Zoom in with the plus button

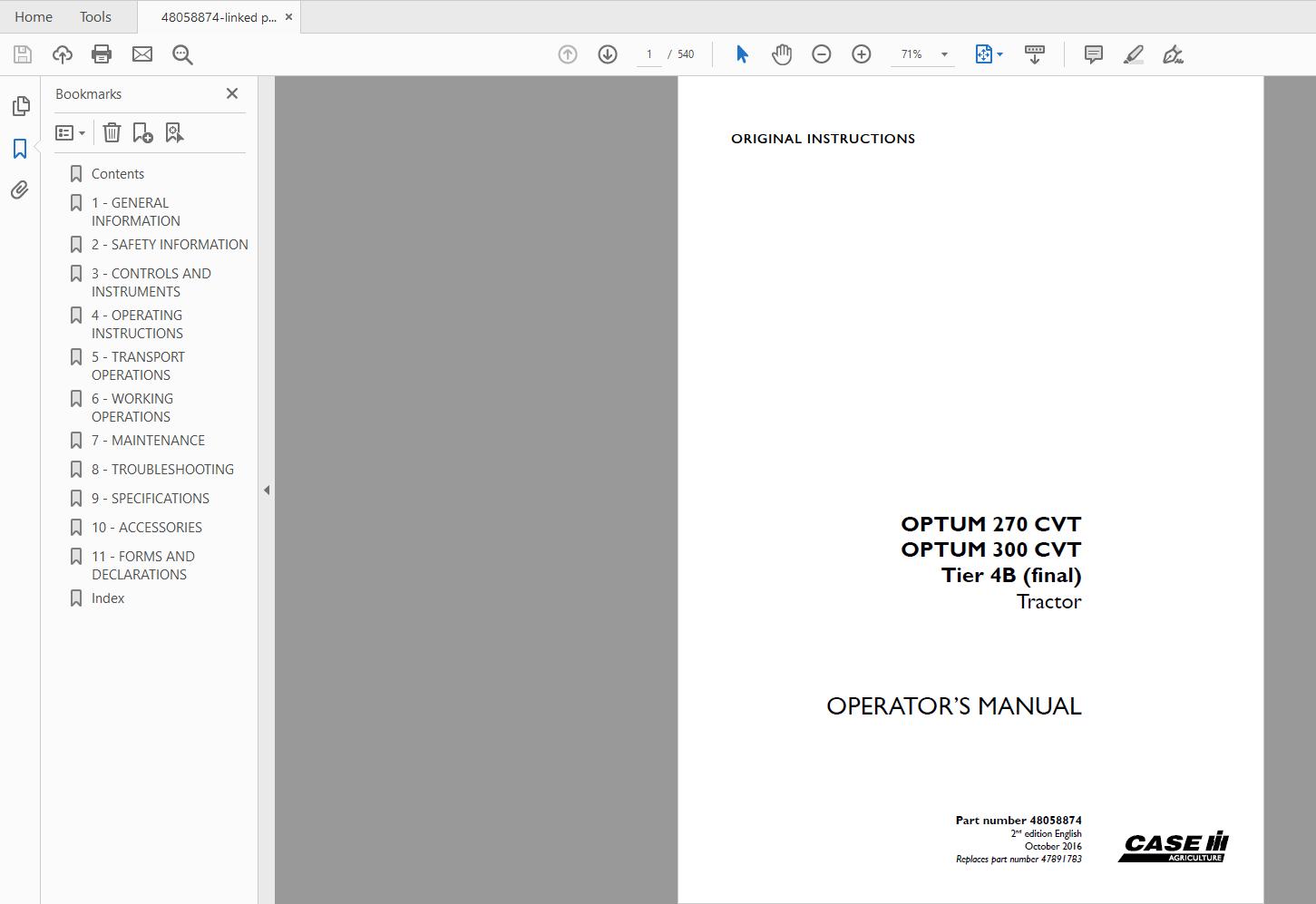pos(862,54)
